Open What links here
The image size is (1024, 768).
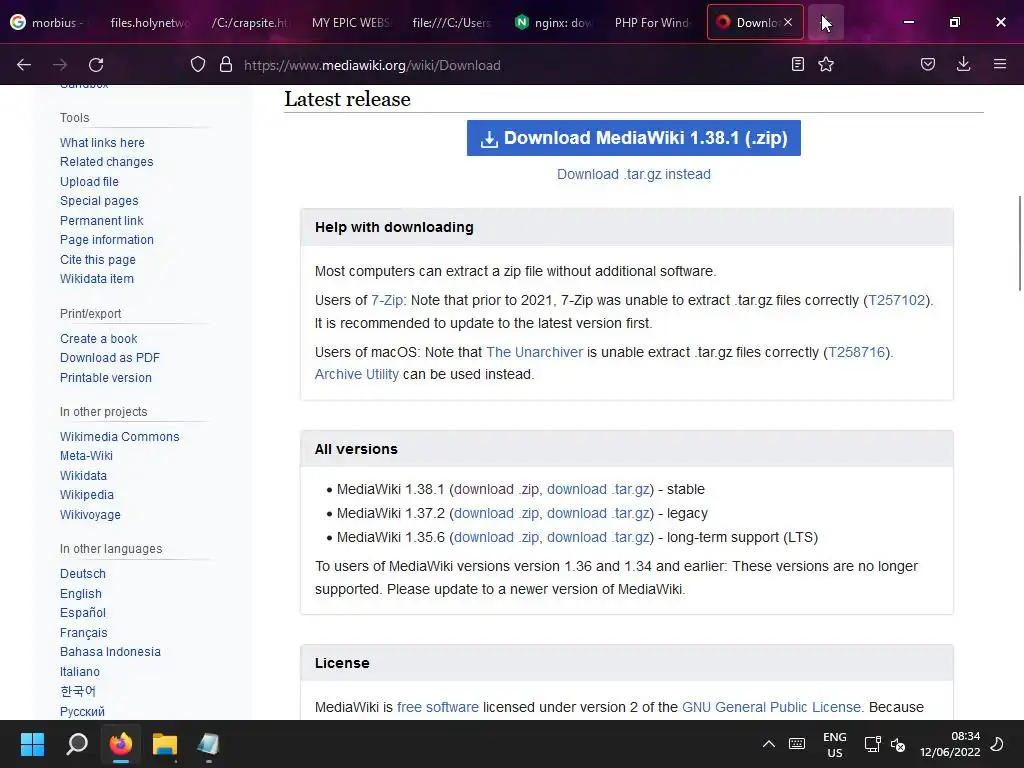[x=102, y=142]
